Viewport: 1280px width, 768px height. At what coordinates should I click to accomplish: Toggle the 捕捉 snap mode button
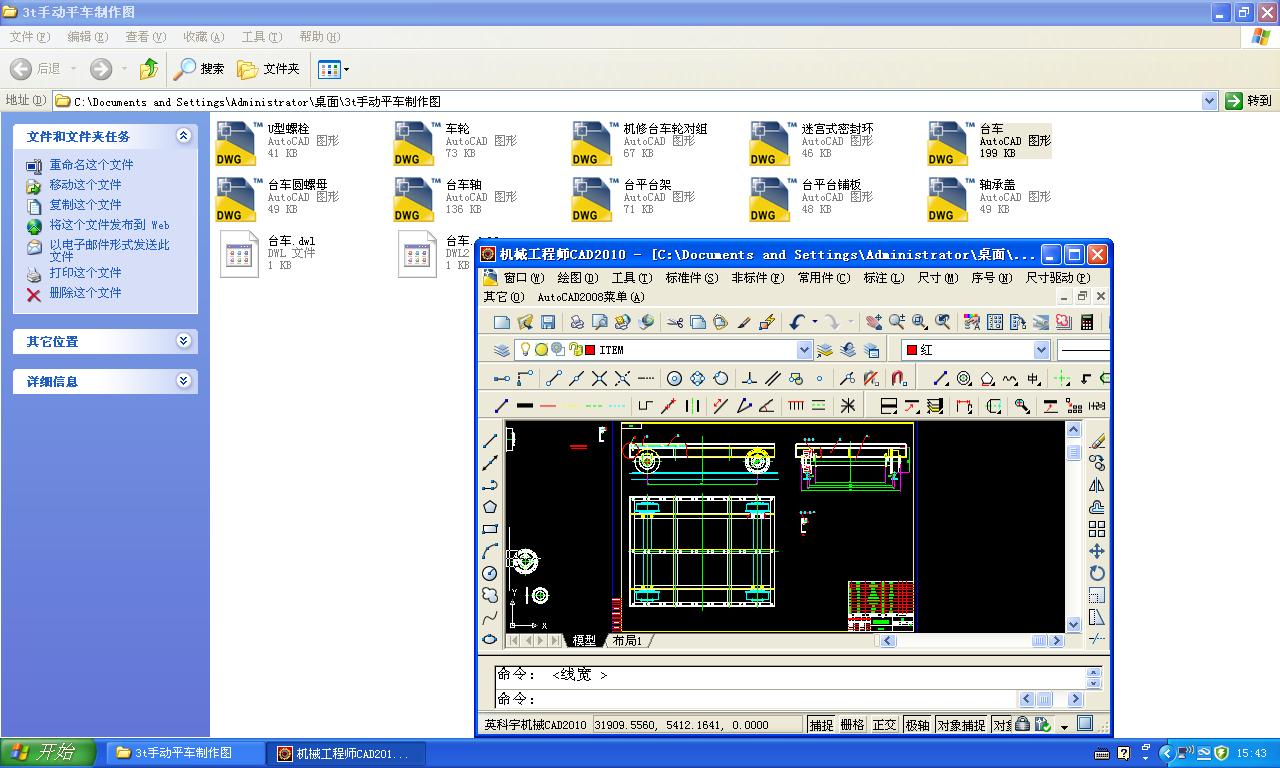coord(821,725)
